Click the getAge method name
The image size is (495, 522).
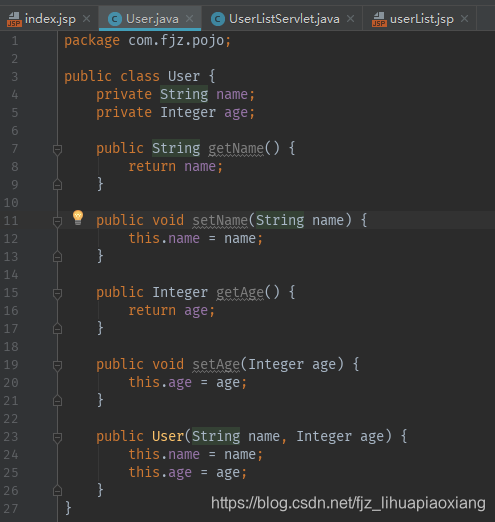(x=240, y=293)
